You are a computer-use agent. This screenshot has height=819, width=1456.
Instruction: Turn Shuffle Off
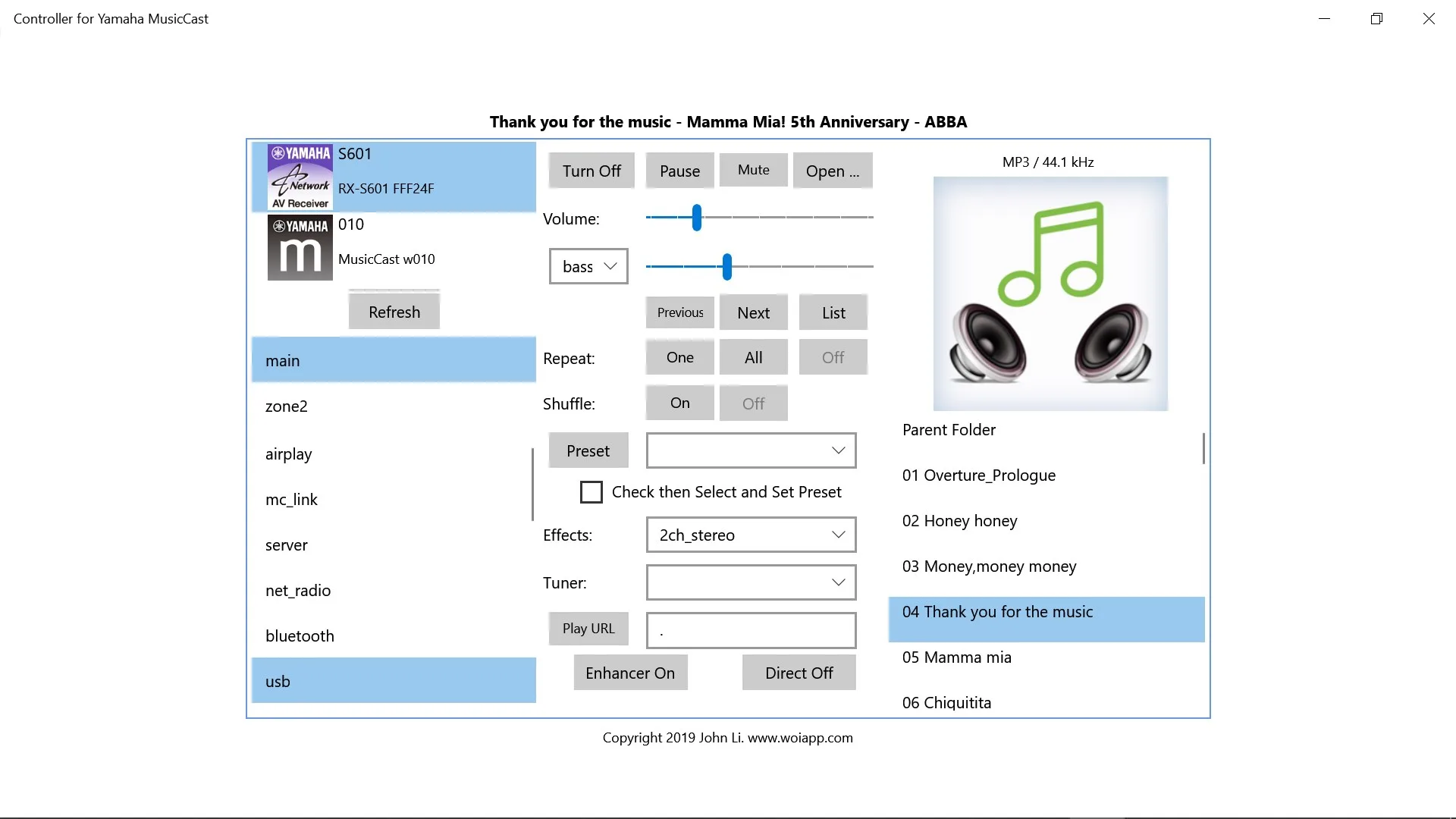[754, 403]
